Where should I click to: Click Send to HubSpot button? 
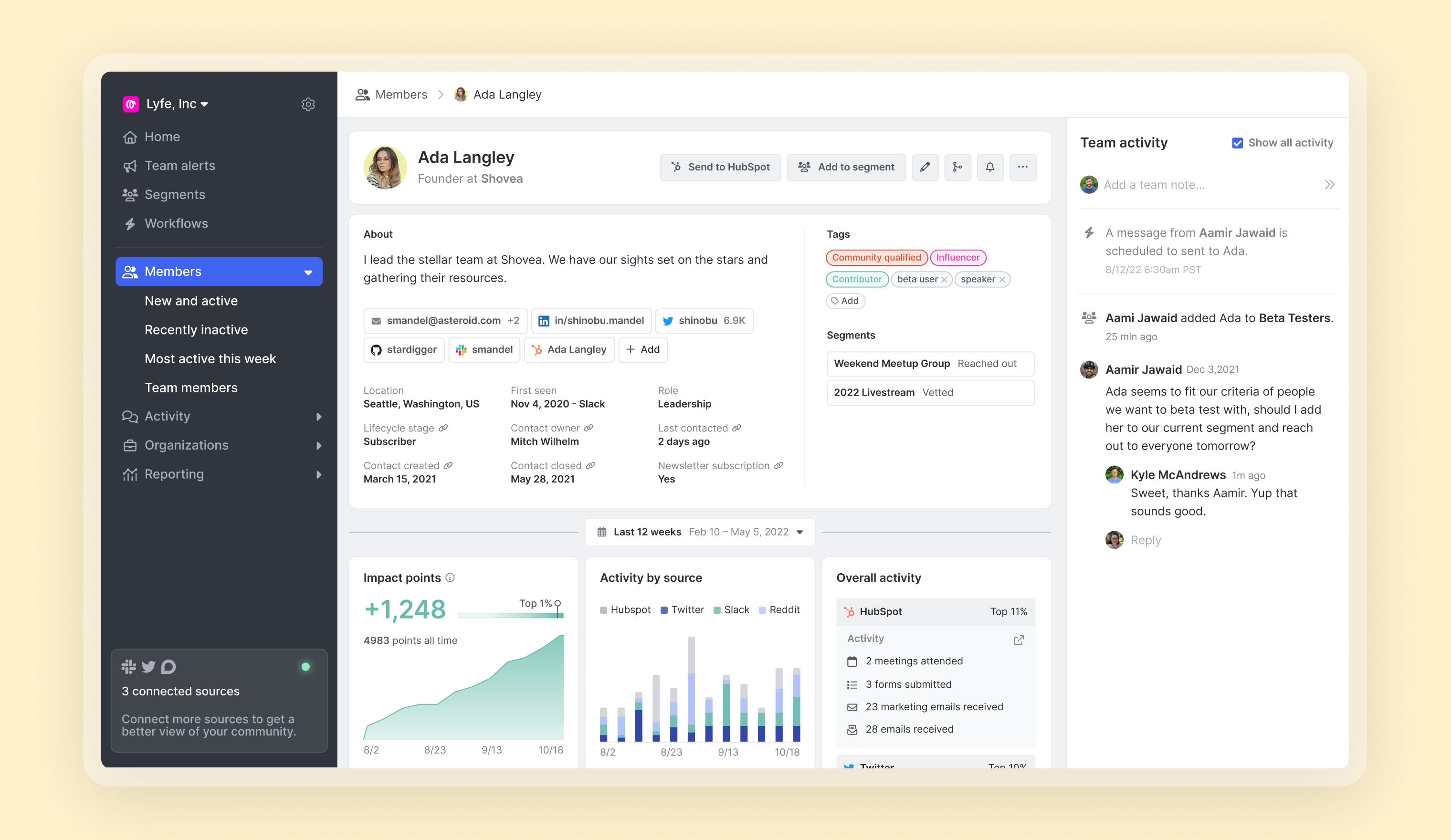pos(720,167)
